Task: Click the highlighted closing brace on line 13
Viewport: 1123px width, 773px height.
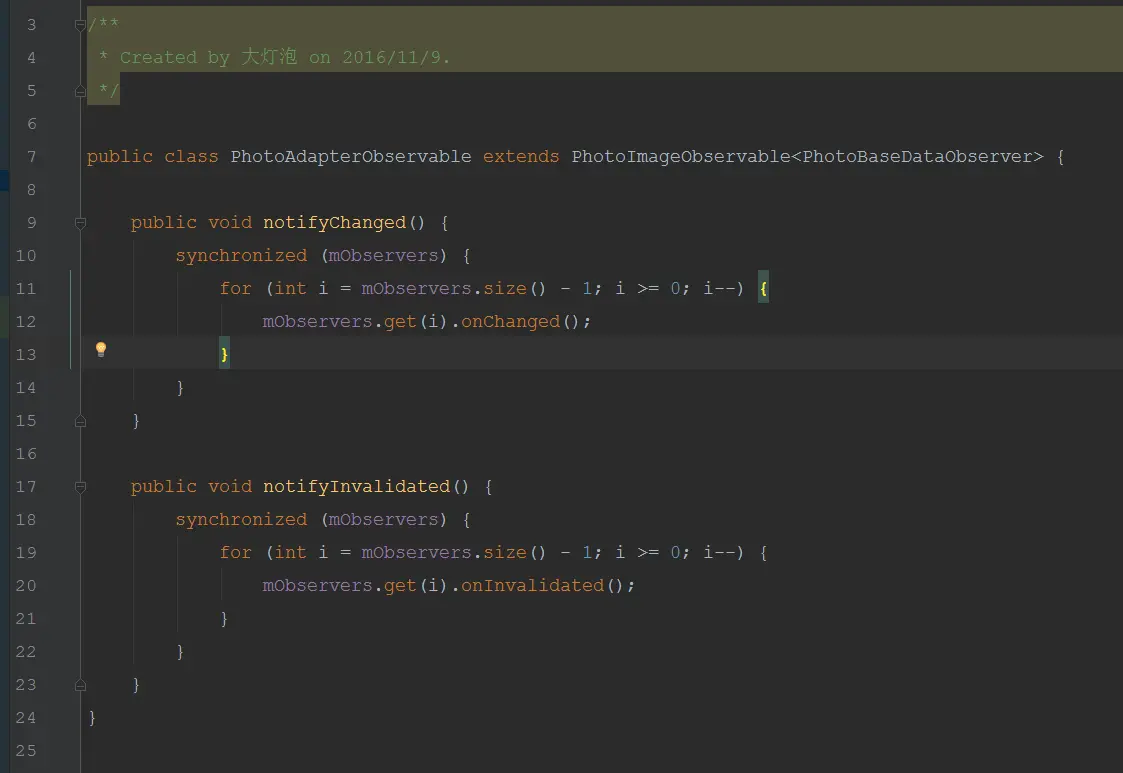Action: 224,354
